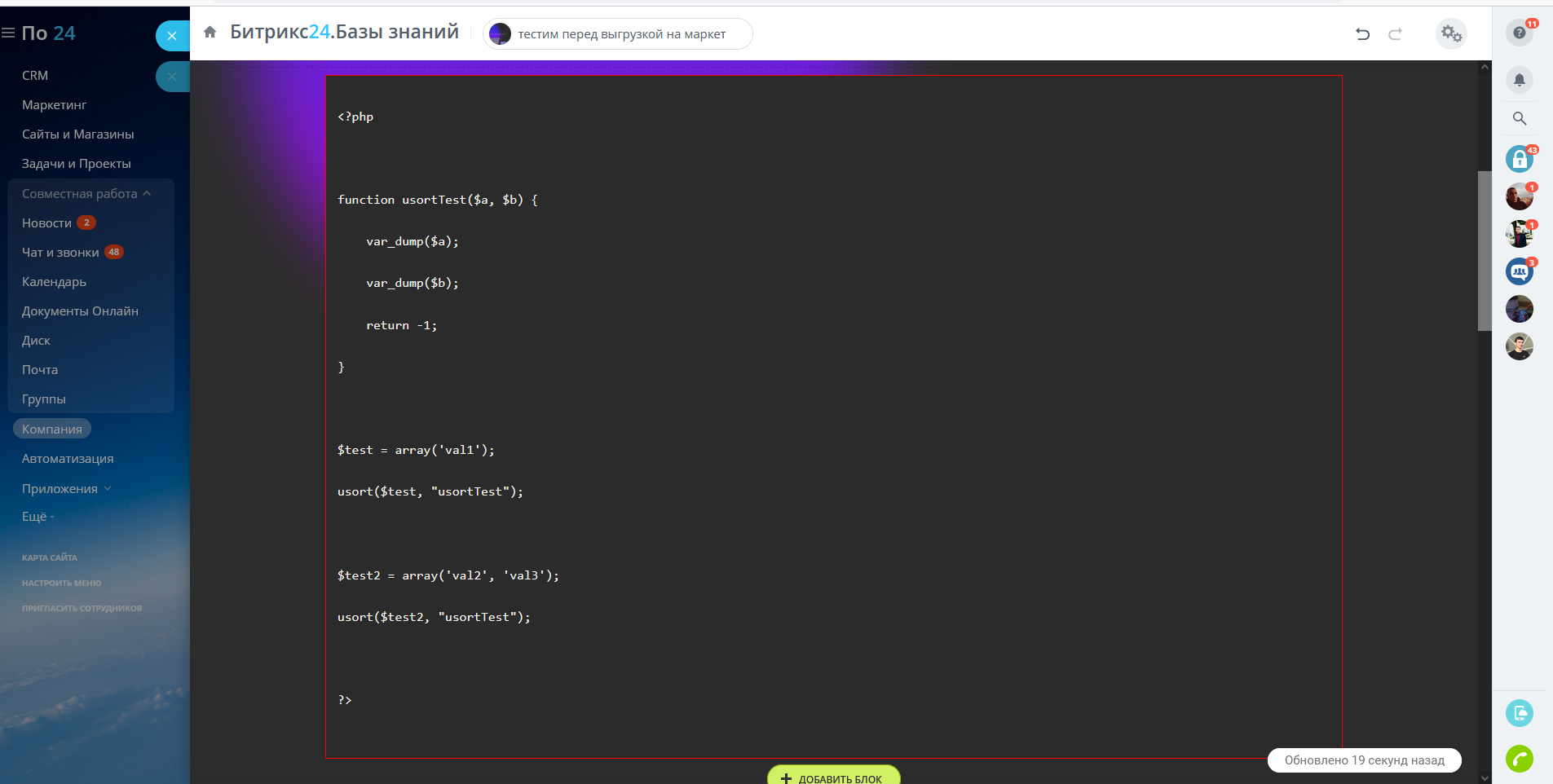This screenshot has height=784, width=1553.
Task: Open the teal document icon in the right panel
Action: coord(1520,713)
